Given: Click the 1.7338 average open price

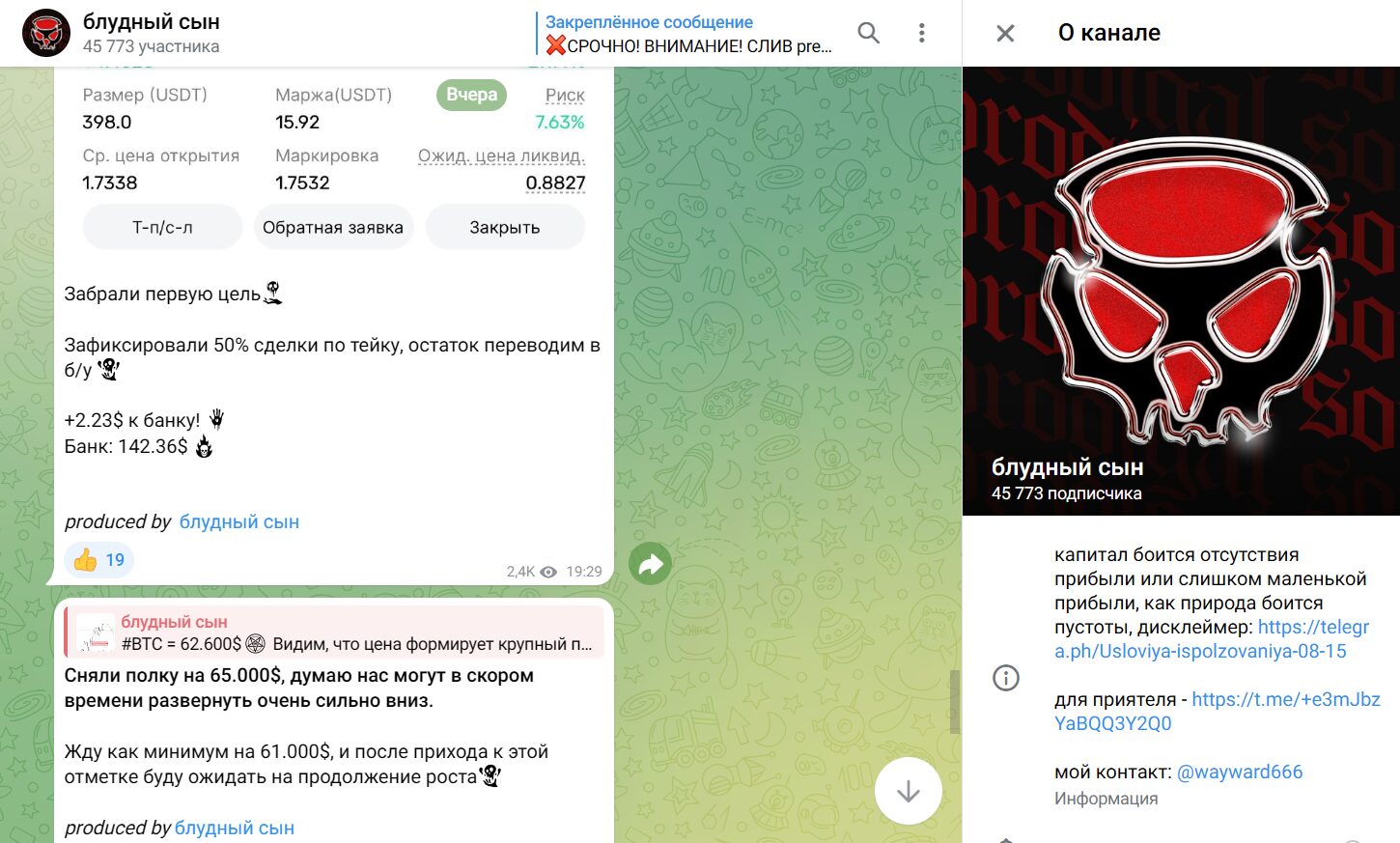Looking at the screenshot, I should click(x=110, y=183).
